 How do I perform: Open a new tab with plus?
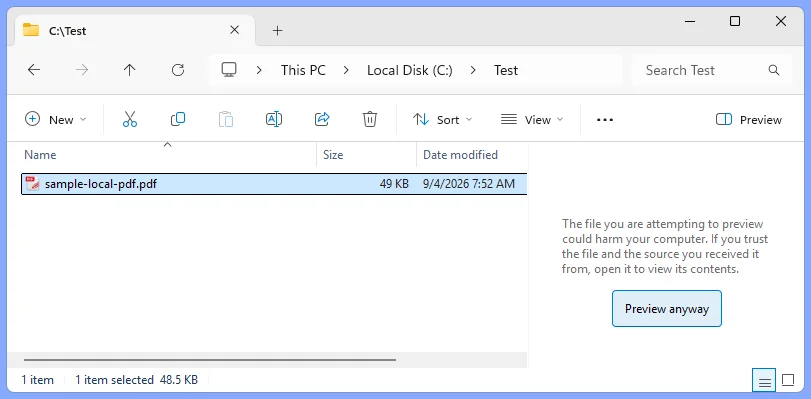click(x=278, y=31)
